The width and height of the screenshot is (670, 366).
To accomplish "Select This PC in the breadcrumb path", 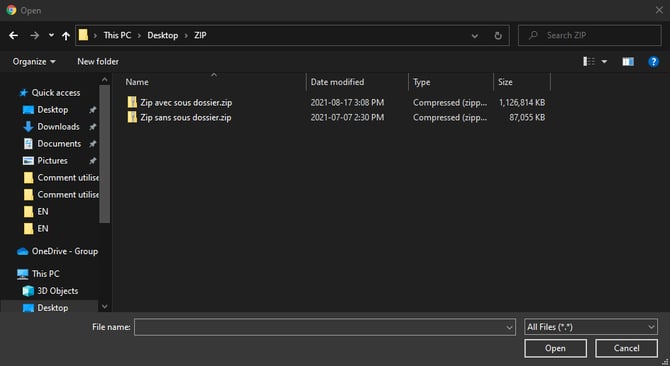I will [117, 35].
